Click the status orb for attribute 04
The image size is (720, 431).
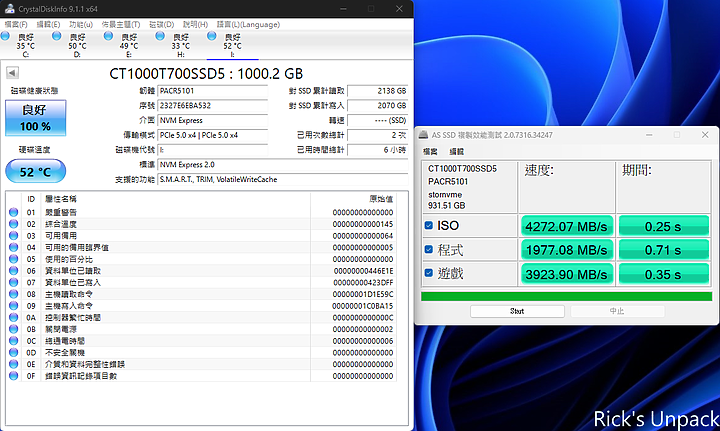13,247
